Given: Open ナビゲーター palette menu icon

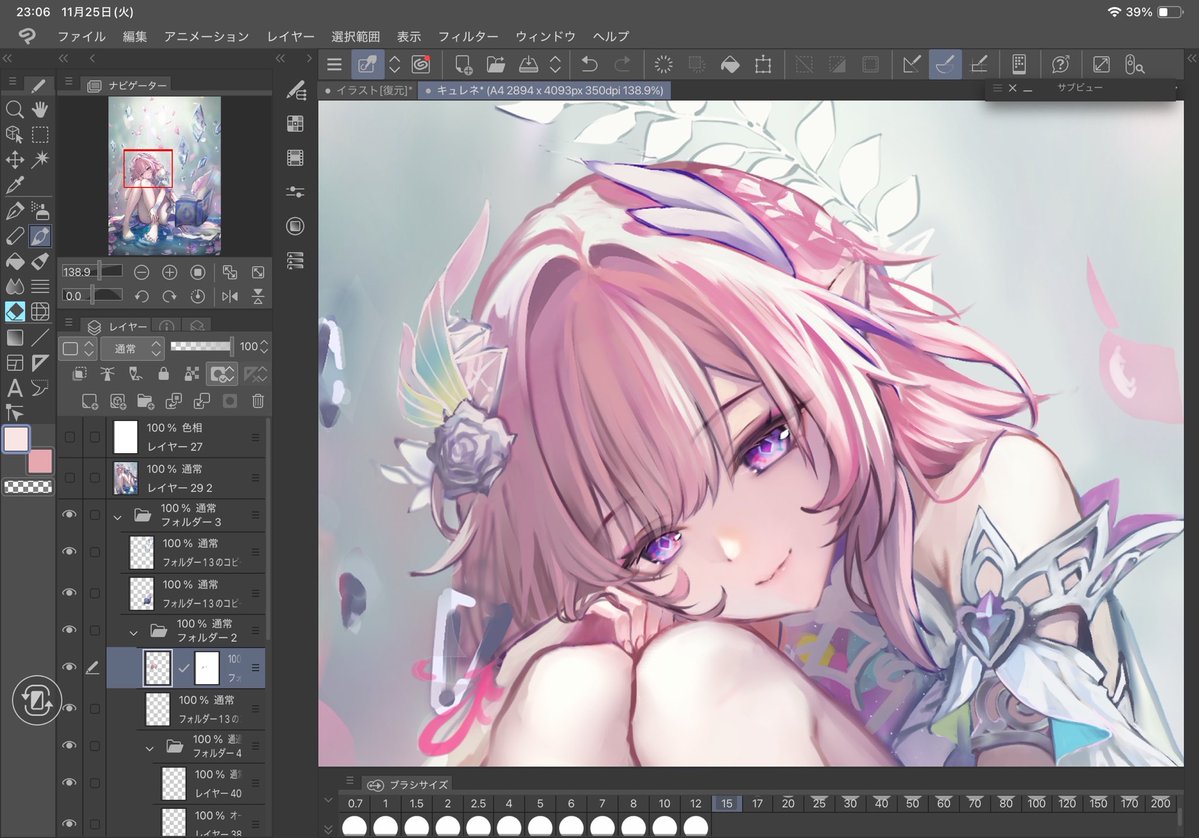Looking at the screenshot, I should click(x=69, y=81).
